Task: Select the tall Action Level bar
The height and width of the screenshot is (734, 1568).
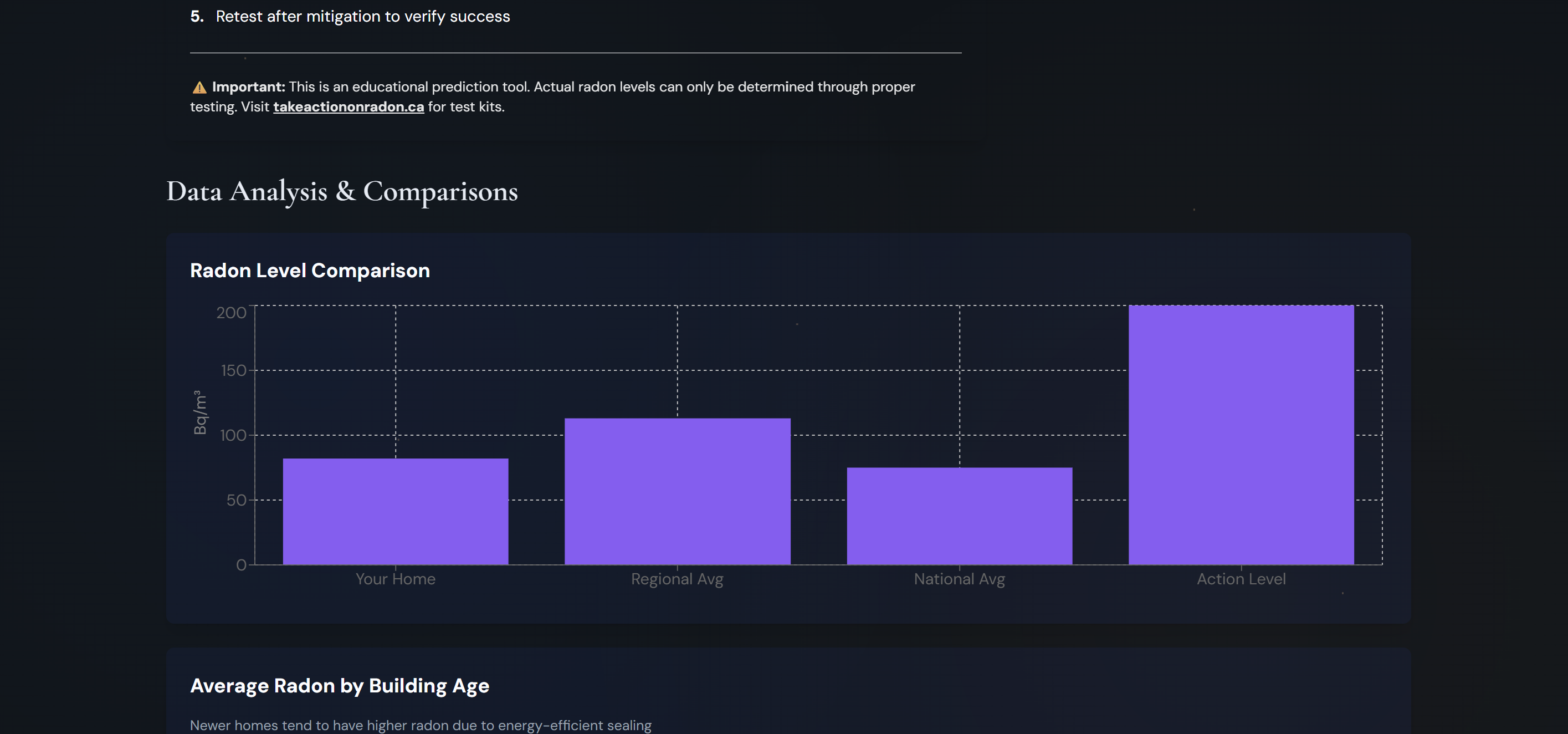Action: click(x=1241, y=434)
